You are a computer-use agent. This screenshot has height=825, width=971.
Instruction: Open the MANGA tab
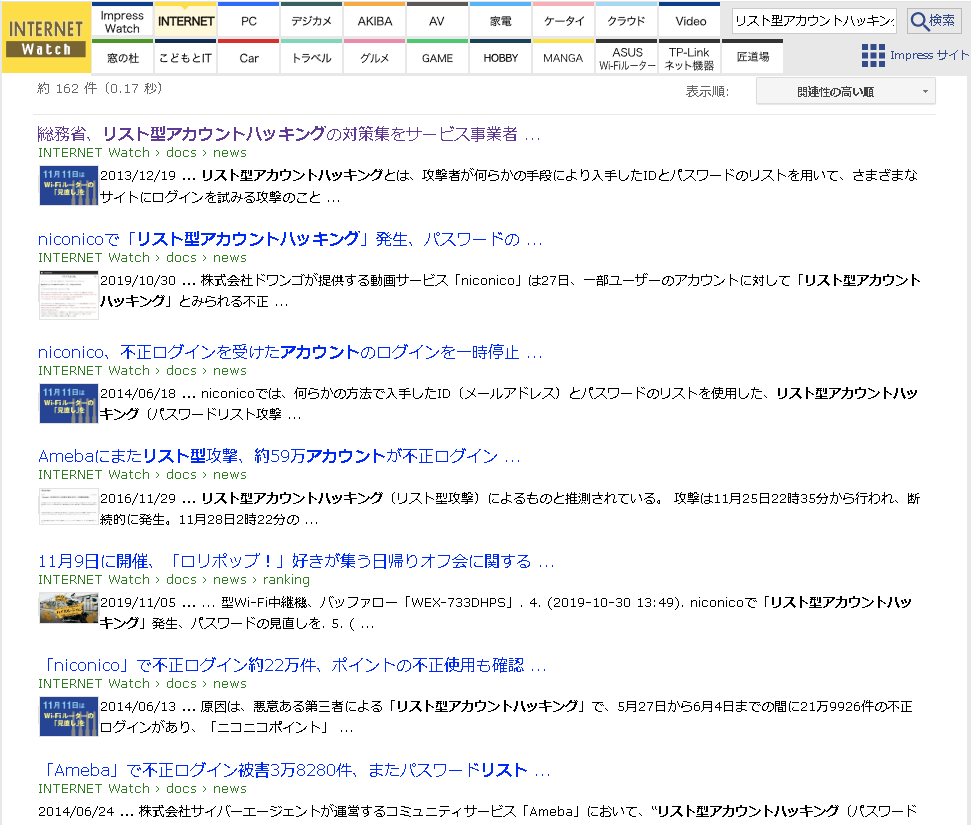click(563, 56)
